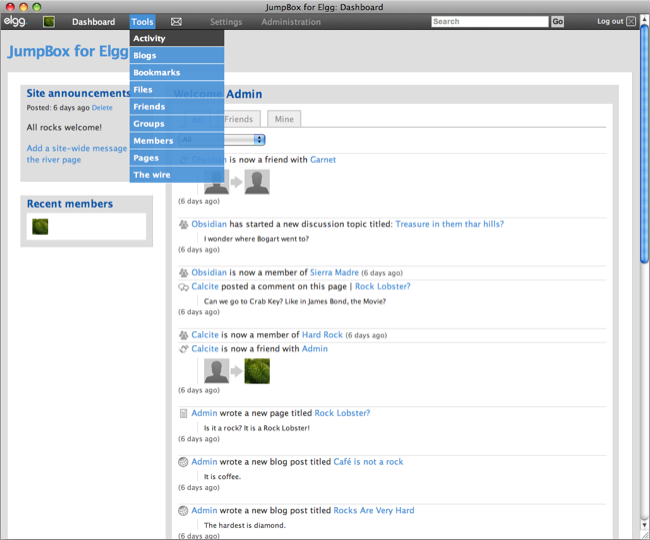
Task: Open Treasure in them thar hills? topic
Action: [450, 224]
